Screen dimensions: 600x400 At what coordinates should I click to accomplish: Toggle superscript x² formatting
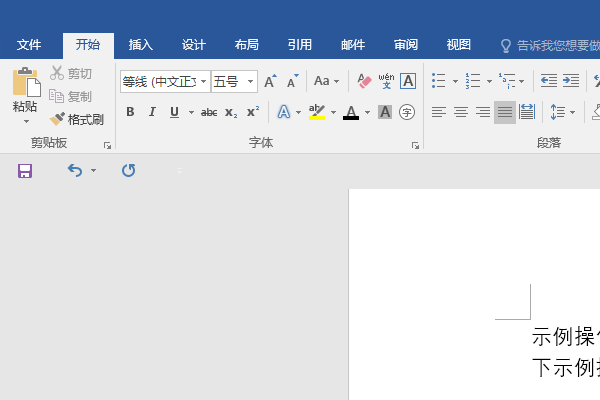253,112
